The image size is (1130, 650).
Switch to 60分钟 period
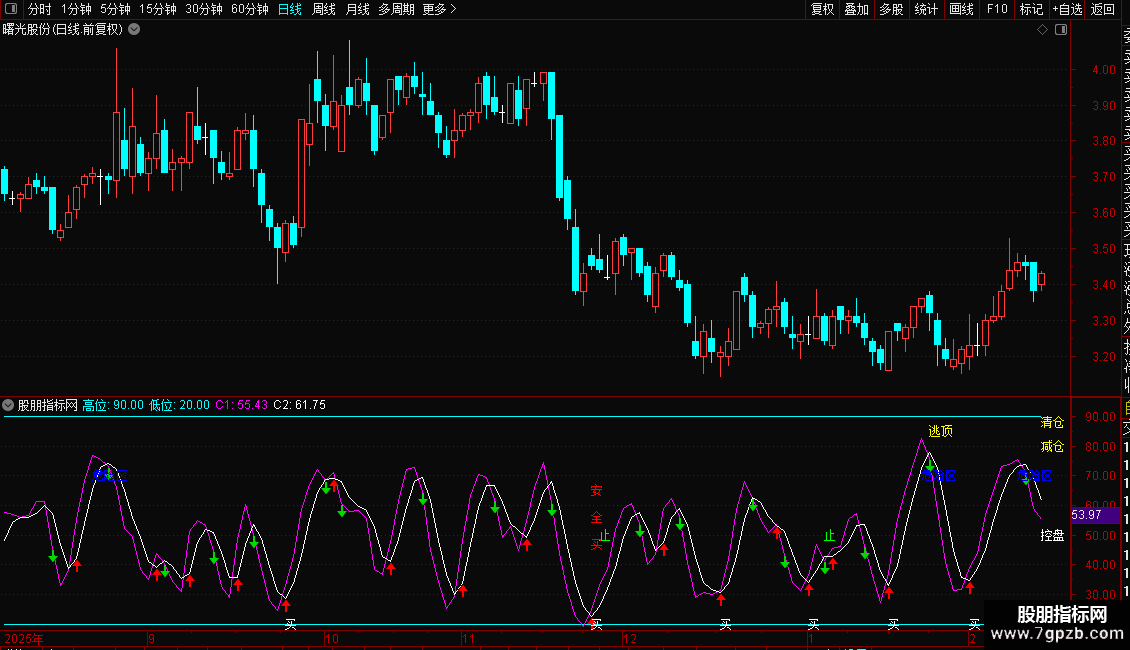249,10
